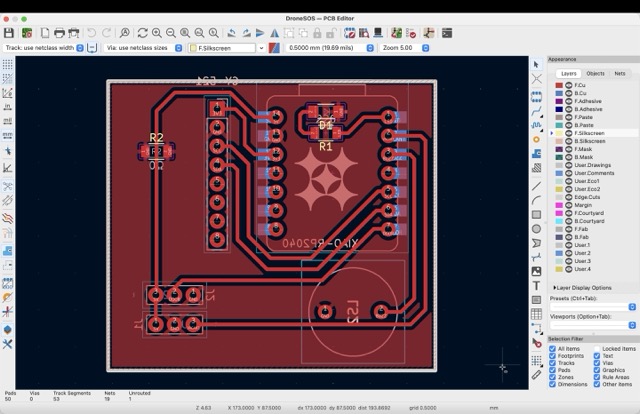Select the Add Text tool
The width and height of the screenshot is (640, 414).
(x=536, y=285)
